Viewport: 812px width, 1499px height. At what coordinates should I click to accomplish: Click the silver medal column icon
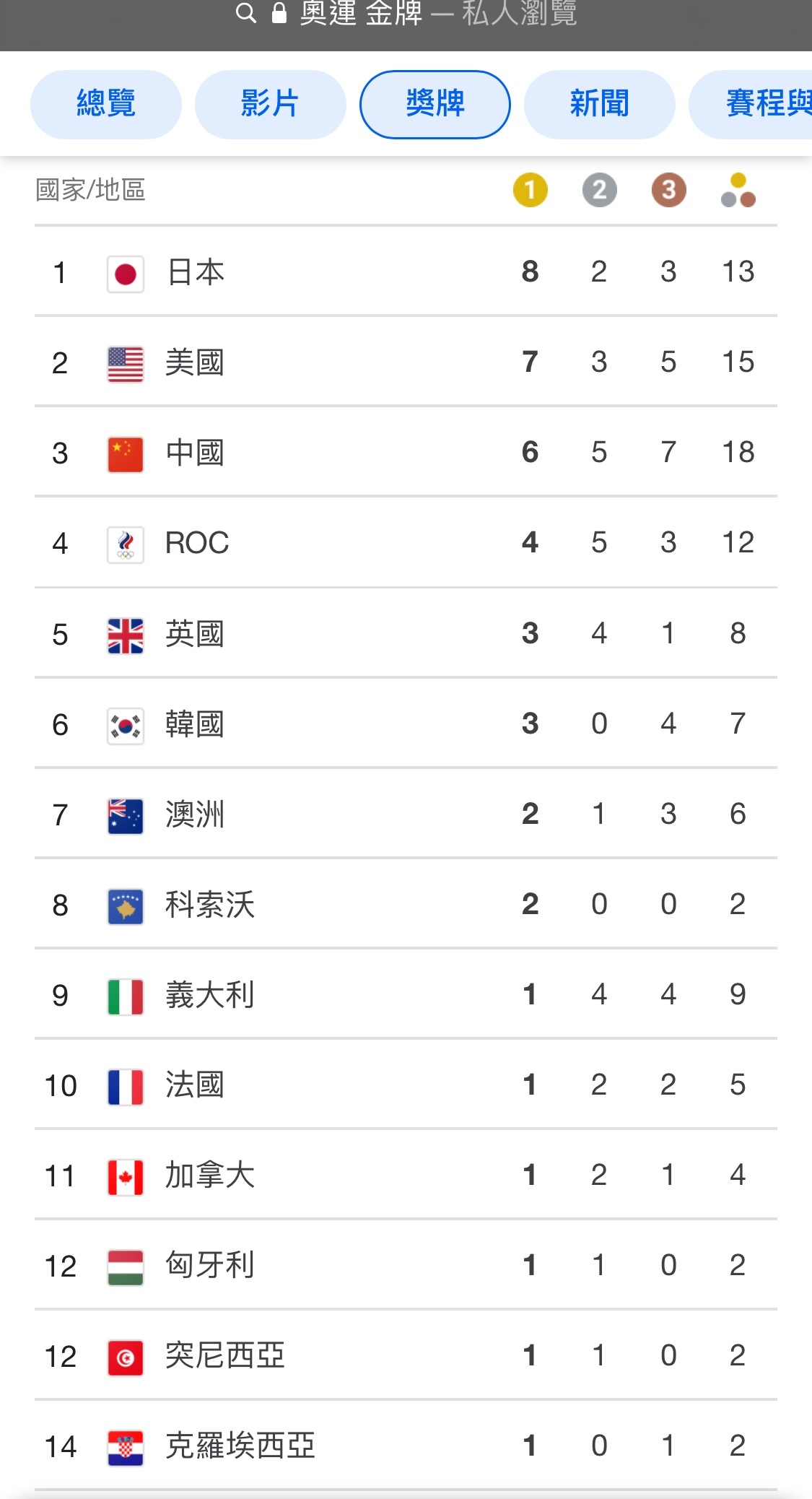600,191
